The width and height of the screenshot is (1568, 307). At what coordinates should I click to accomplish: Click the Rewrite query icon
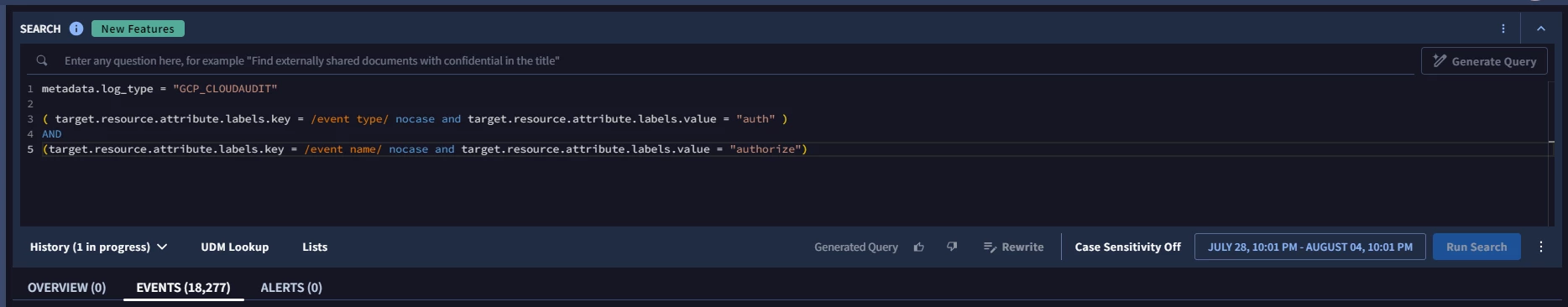point(990,247)
